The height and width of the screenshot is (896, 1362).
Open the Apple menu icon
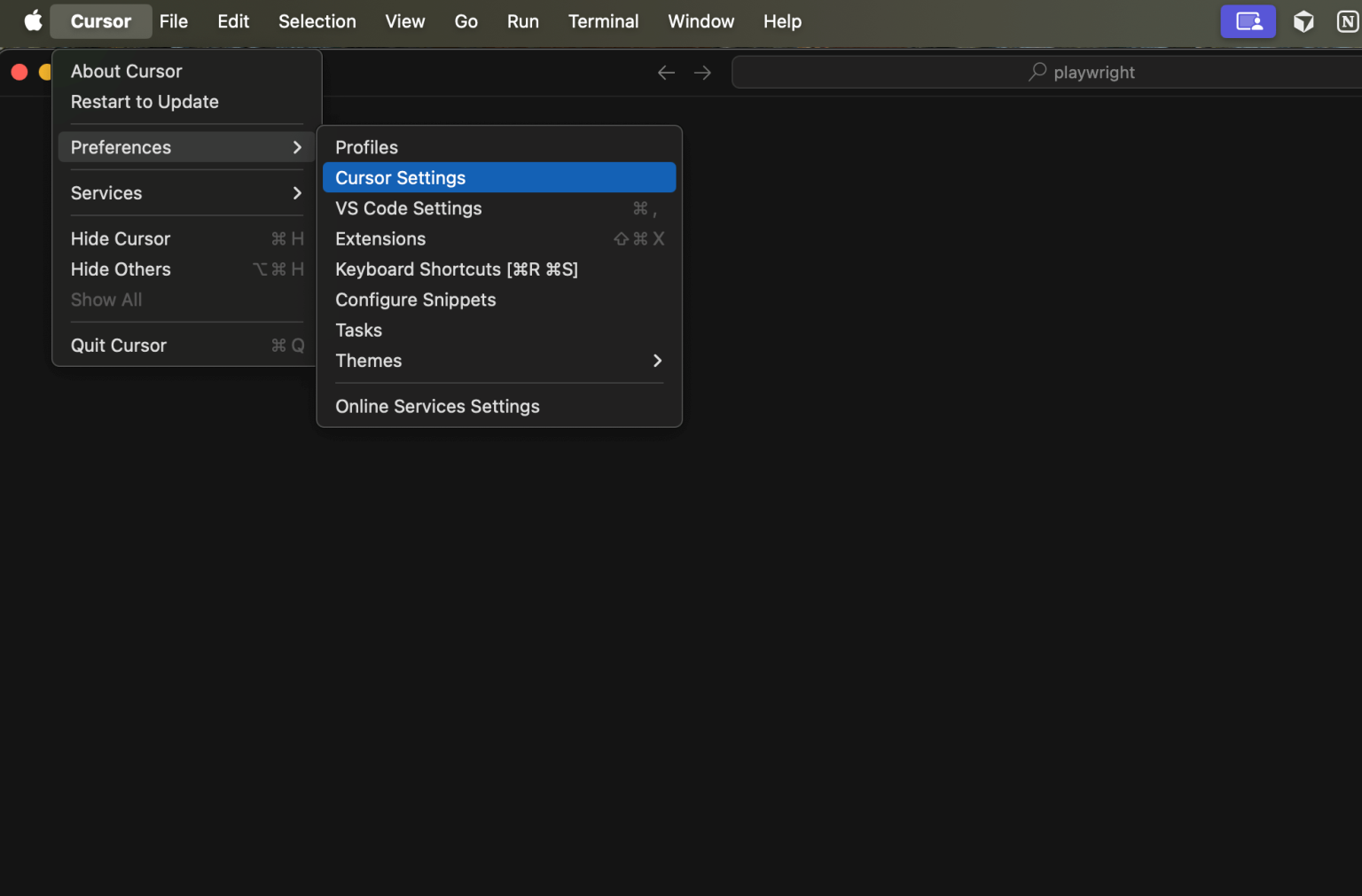[33, 20]
